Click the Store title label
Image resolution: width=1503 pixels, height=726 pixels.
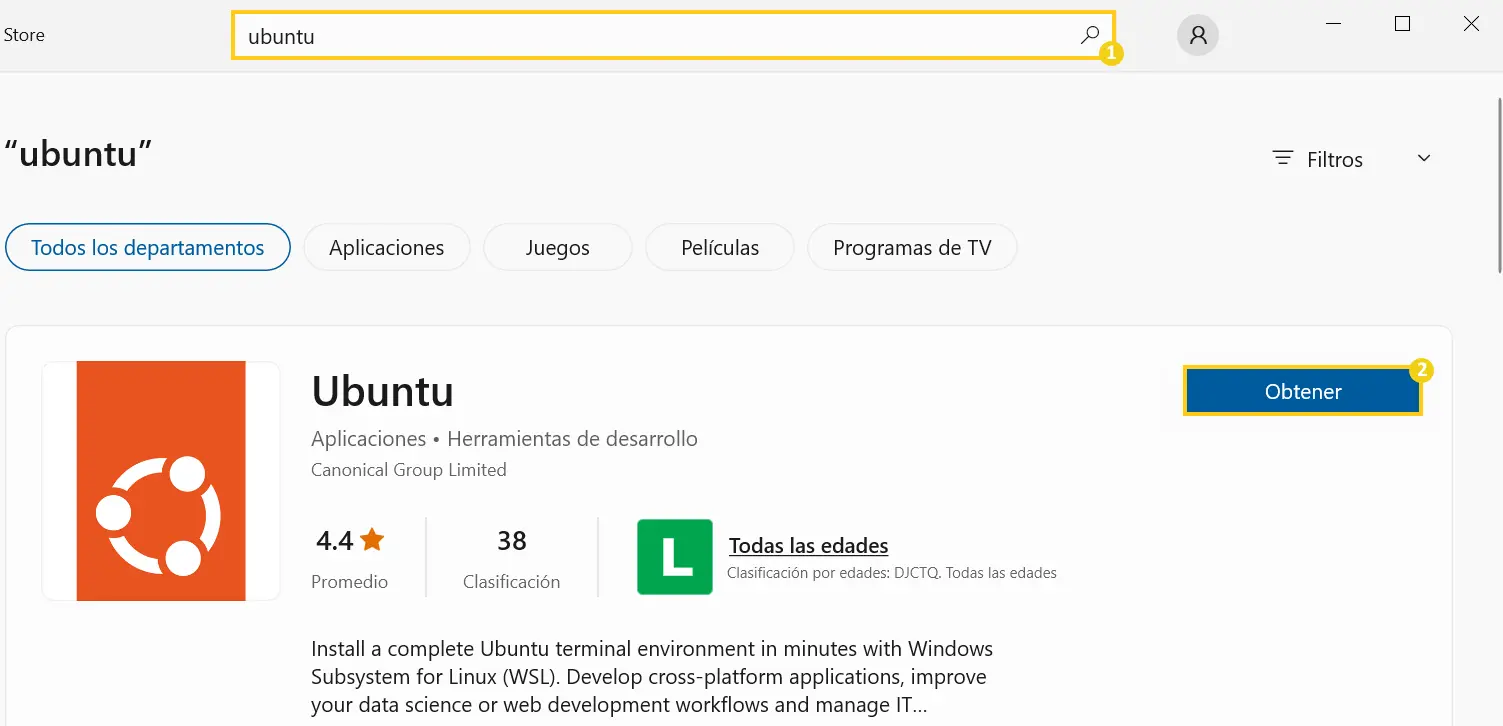pos(24,35)
